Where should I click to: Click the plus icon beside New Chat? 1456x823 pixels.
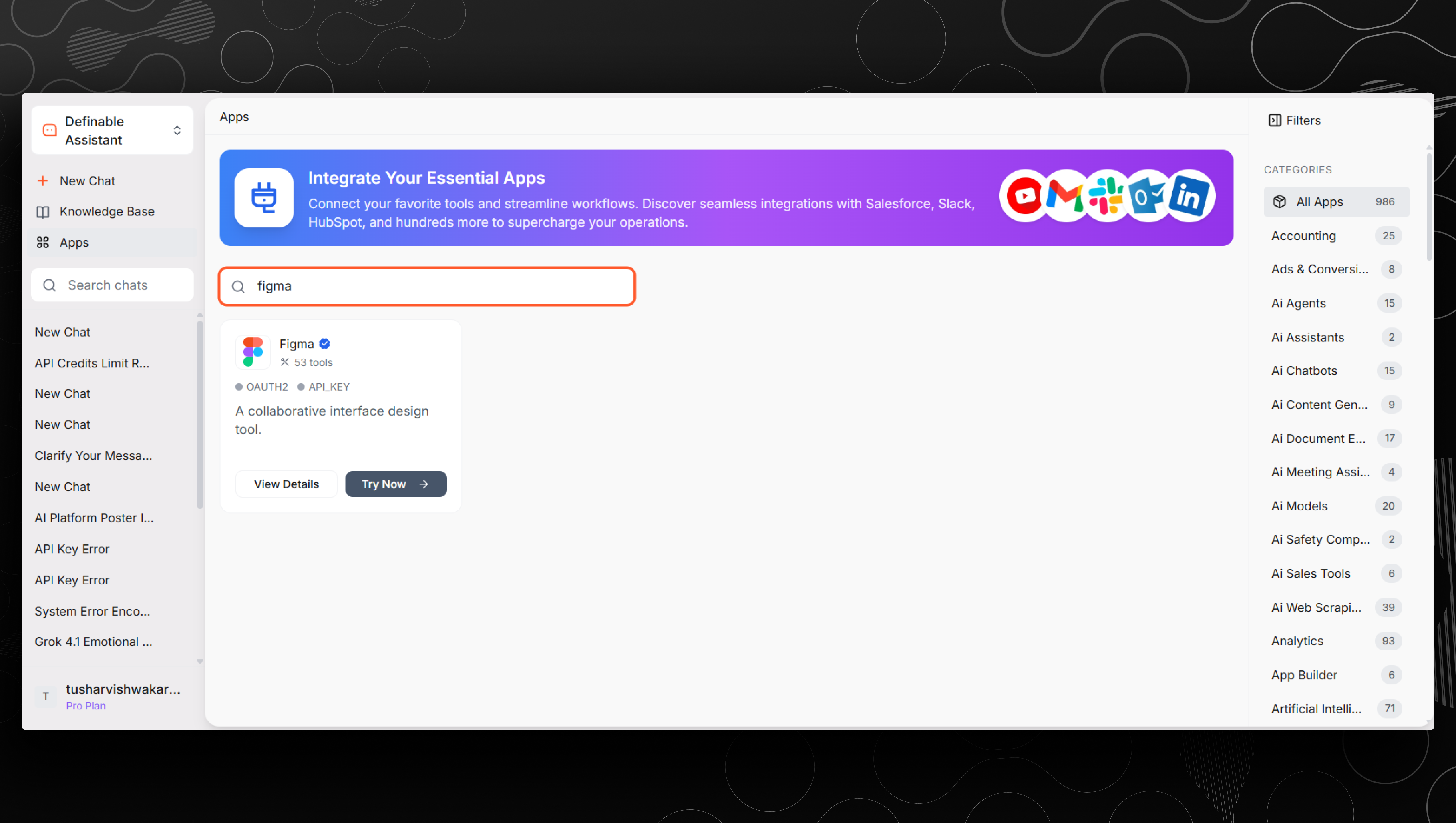(42, 181)
